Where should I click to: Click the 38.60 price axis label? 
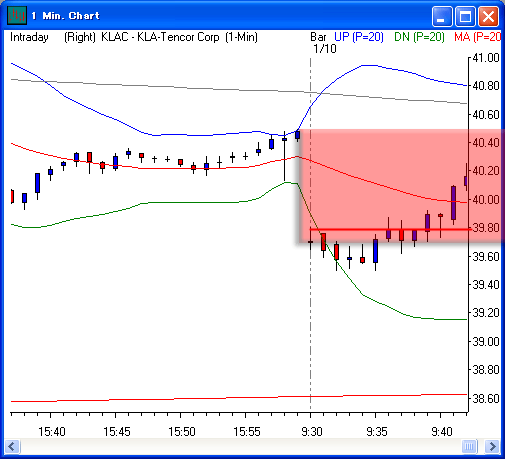486,398
